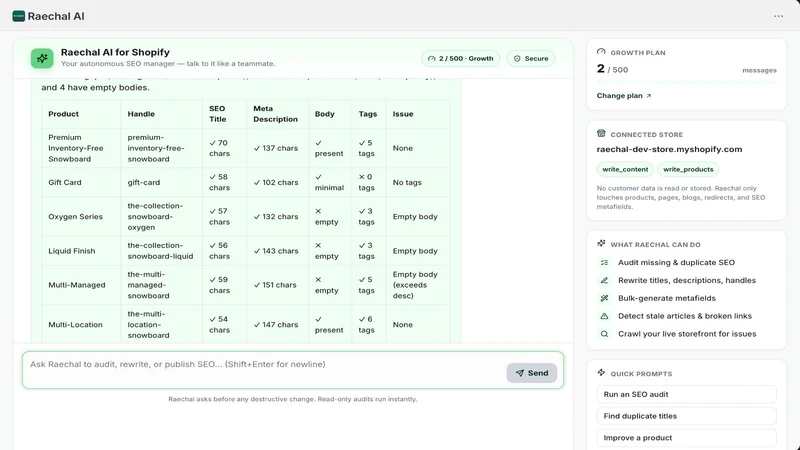800x450 pixels.
Task: Click the pencil icon beside Rewrite titles
Action: 604,280
